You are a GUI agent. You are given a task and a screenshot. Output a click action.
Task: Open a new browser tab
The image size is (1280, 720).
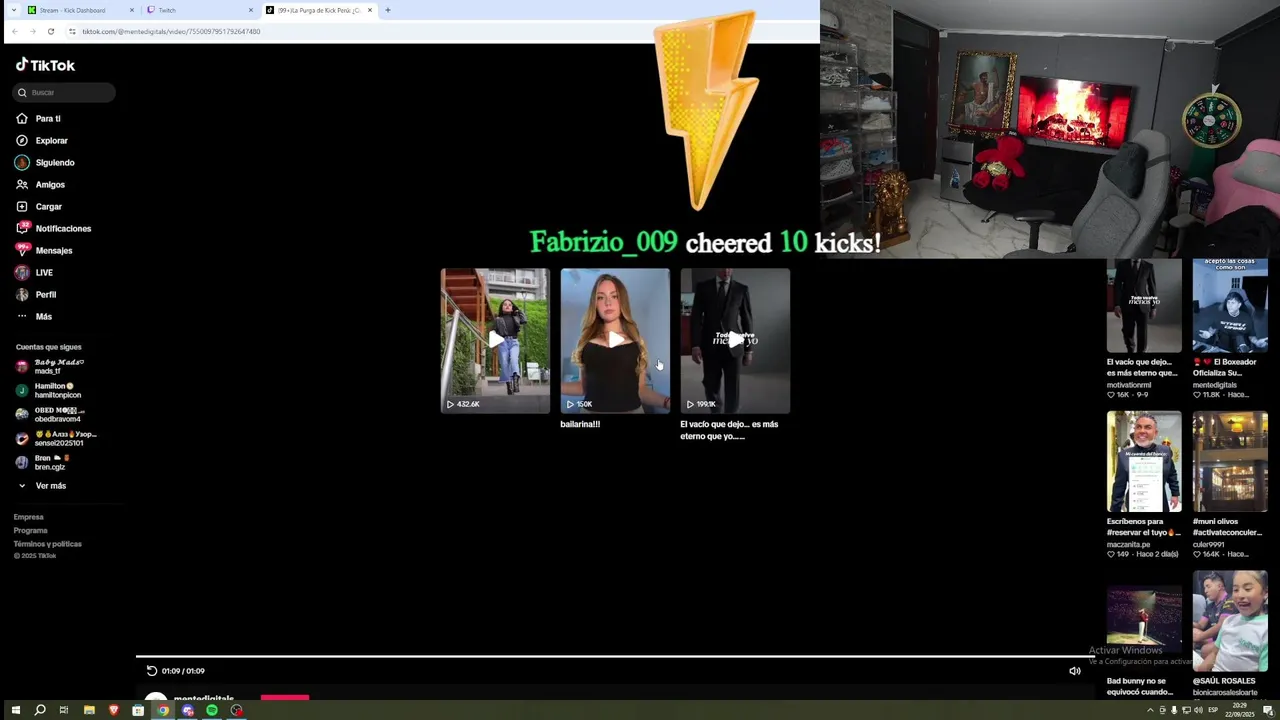click(388, 10)
